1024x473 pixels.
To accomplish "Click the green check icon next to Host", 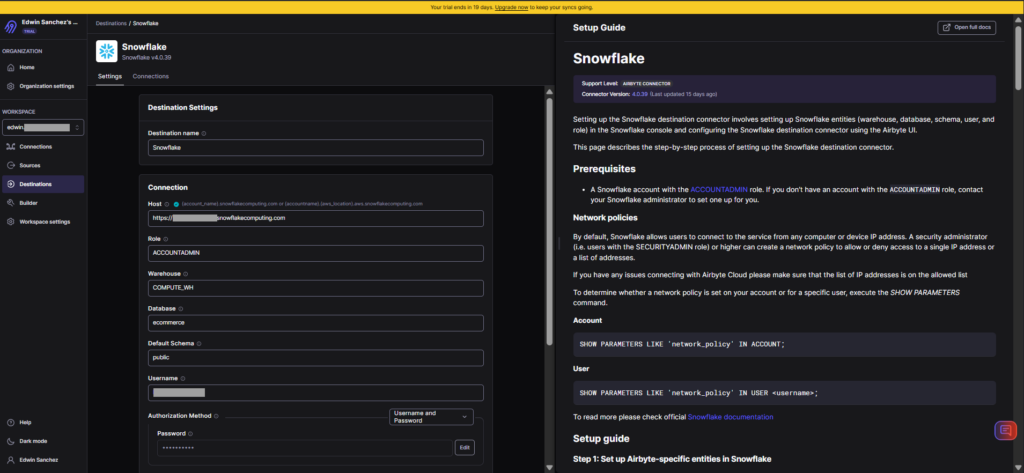I will pos(176,204).
